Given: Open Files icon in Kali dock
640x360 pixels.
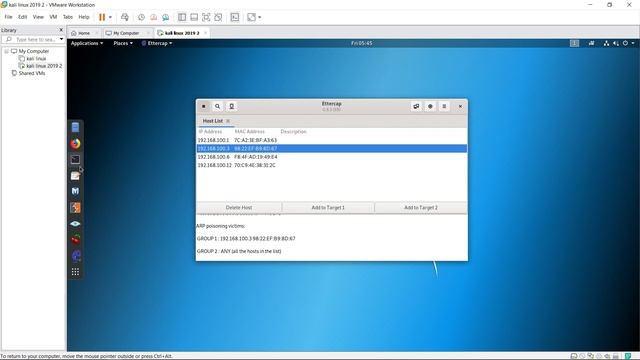Looking at the screenshot, I should click(x=76, y=127).
